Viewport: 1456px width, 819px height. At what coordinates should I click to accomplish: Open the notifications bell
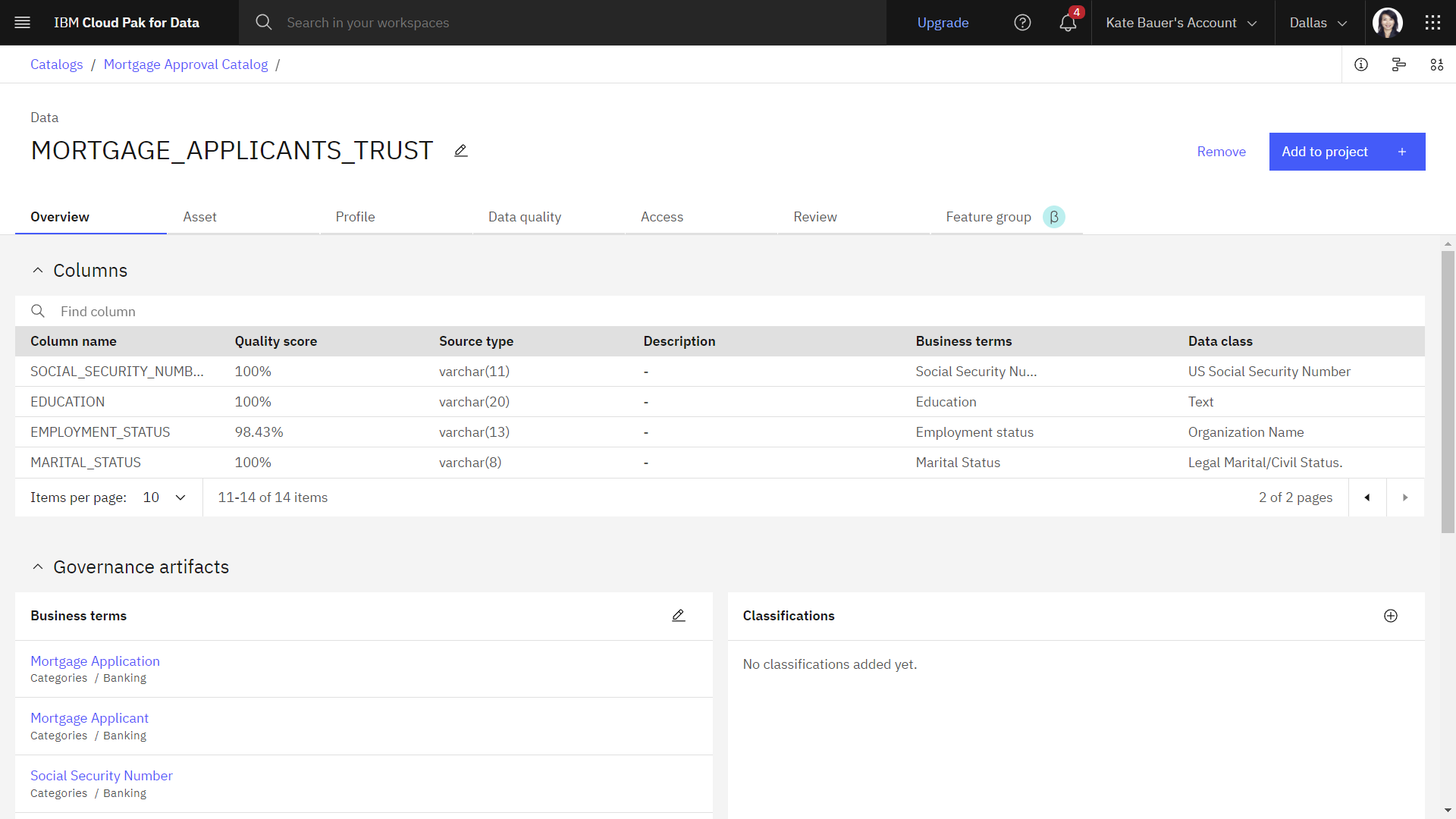(x=1068, y=23)
